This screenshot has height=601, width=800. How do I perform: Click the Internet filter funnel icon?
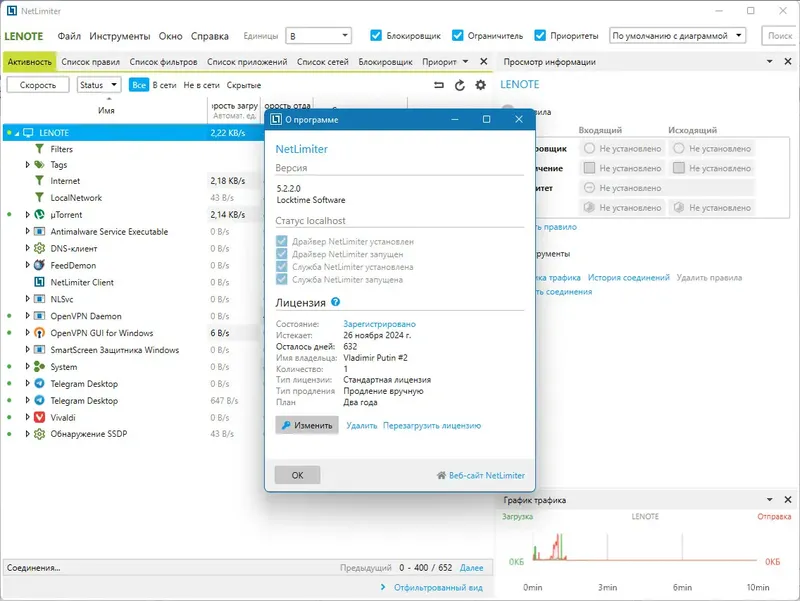click(39, 181)
